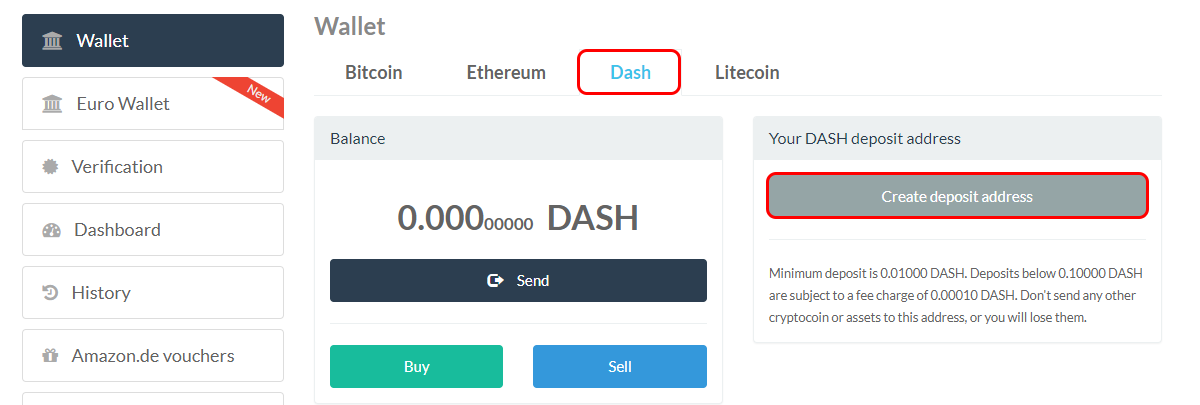Open History from the sidebar
Screen dimensions: 1200x405
pos(153,293)
